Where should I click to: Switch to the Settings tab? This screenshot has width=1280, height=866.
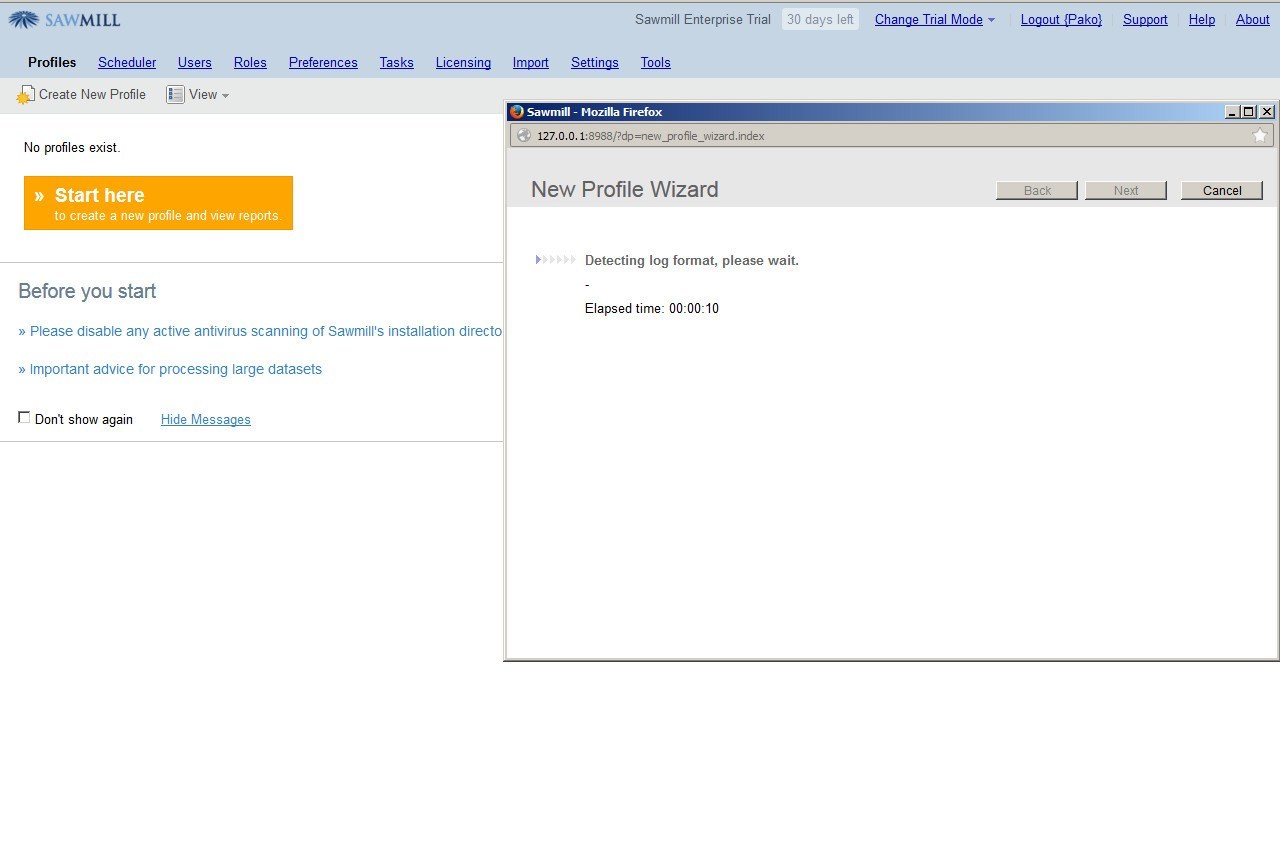[x=595, y=62]
